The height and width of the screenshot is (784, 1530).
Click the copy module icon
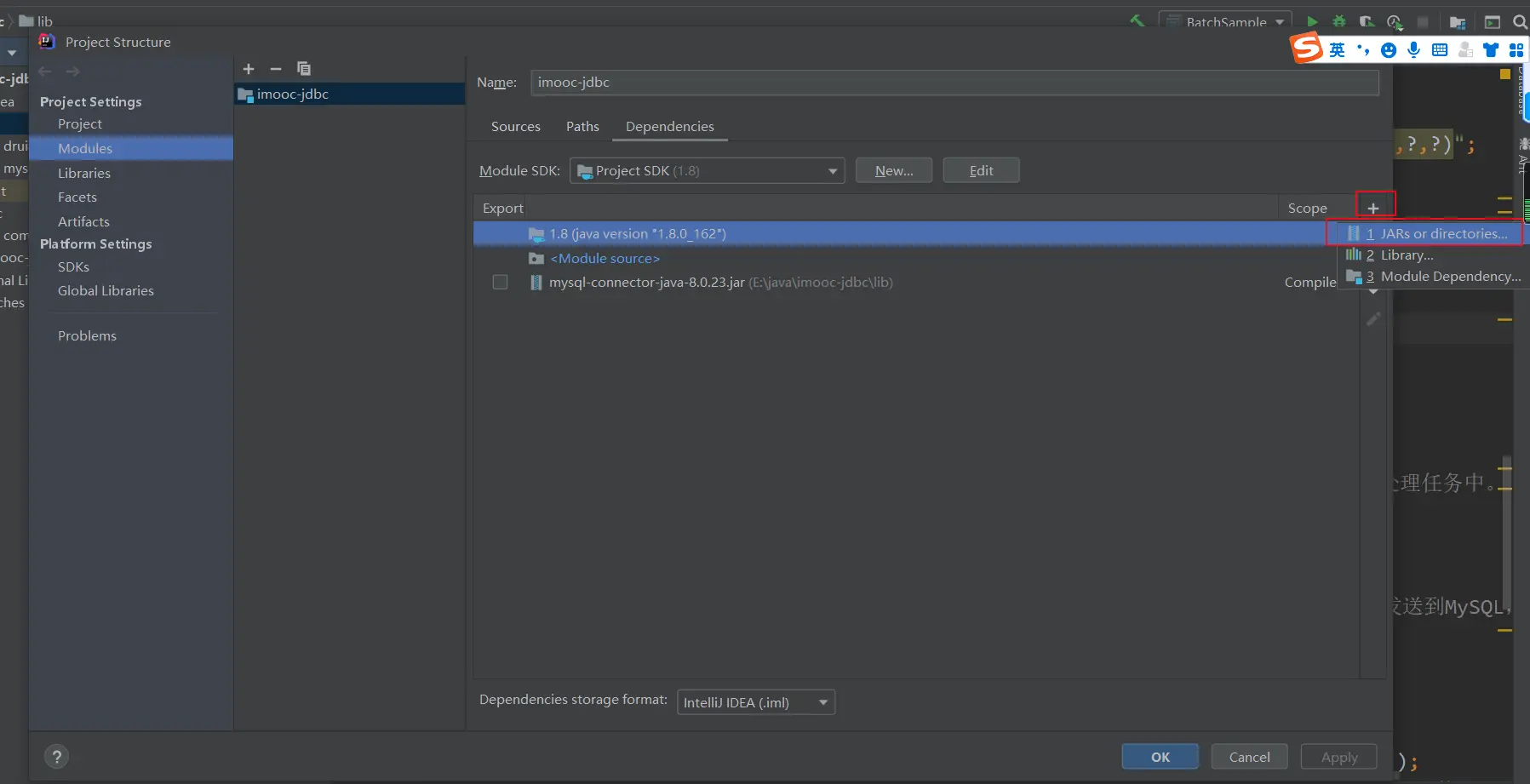304,69
